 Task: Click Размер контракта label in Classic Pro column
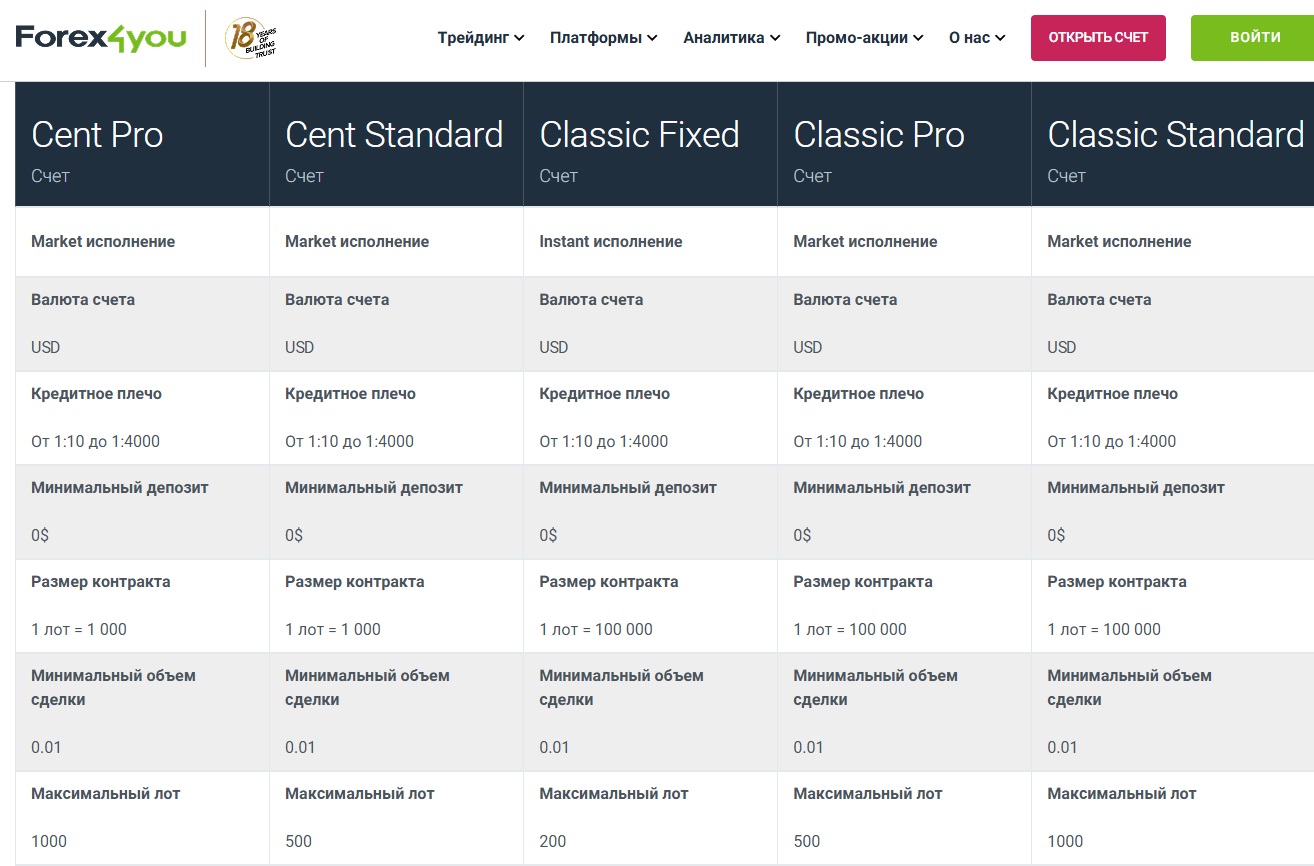tap(863, 582)
